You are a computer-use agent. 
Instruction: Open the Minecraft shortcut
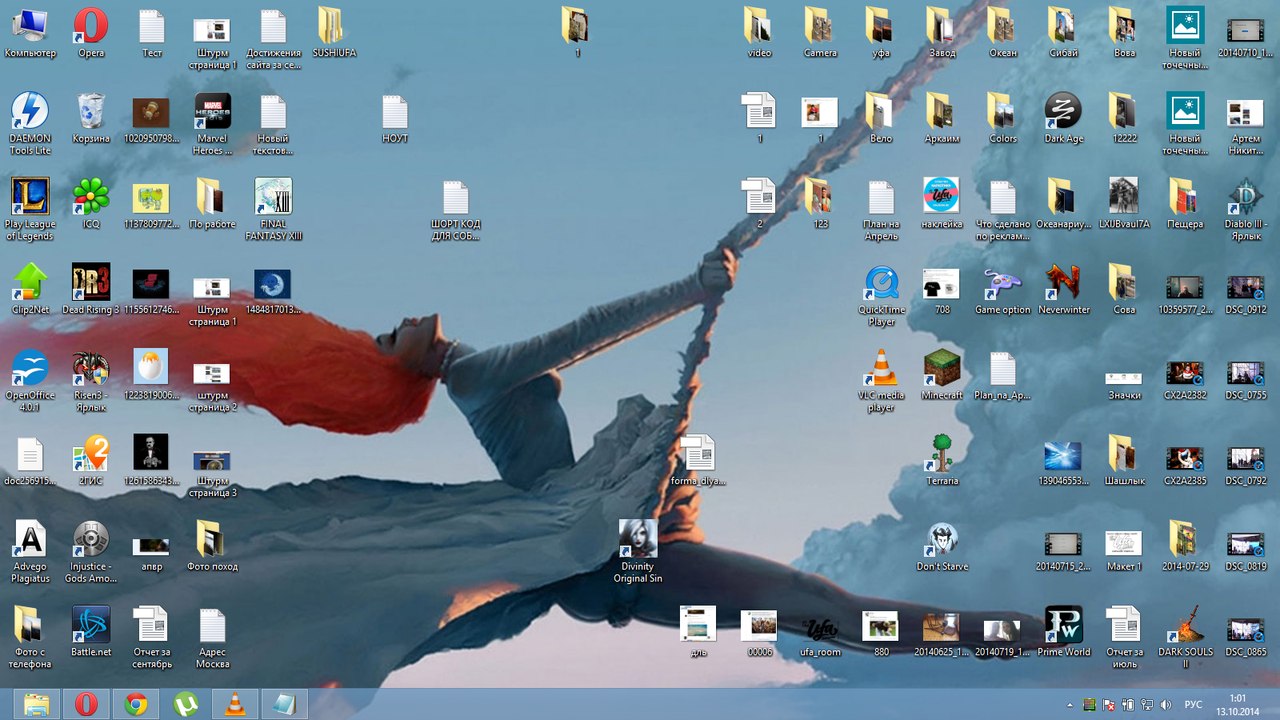point(942,375)
